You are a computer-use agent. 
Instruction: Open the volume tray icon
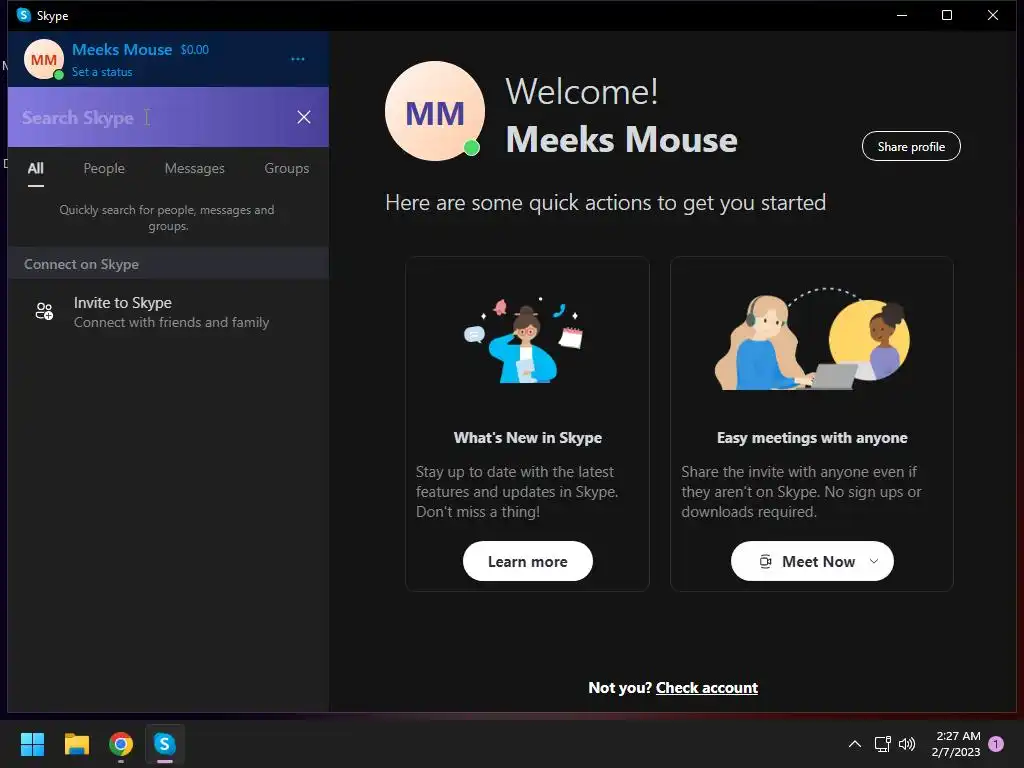point(907,744)
